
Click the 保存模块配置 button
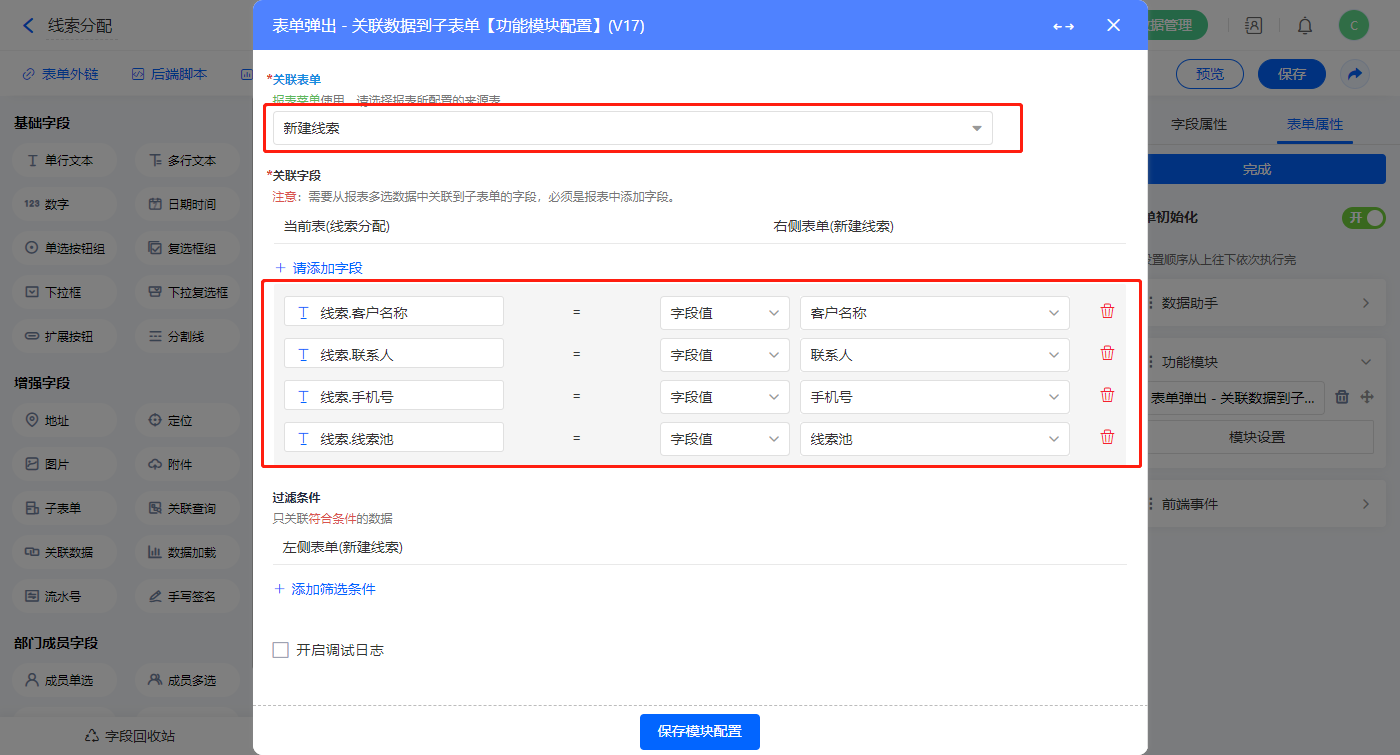(699, 732)
